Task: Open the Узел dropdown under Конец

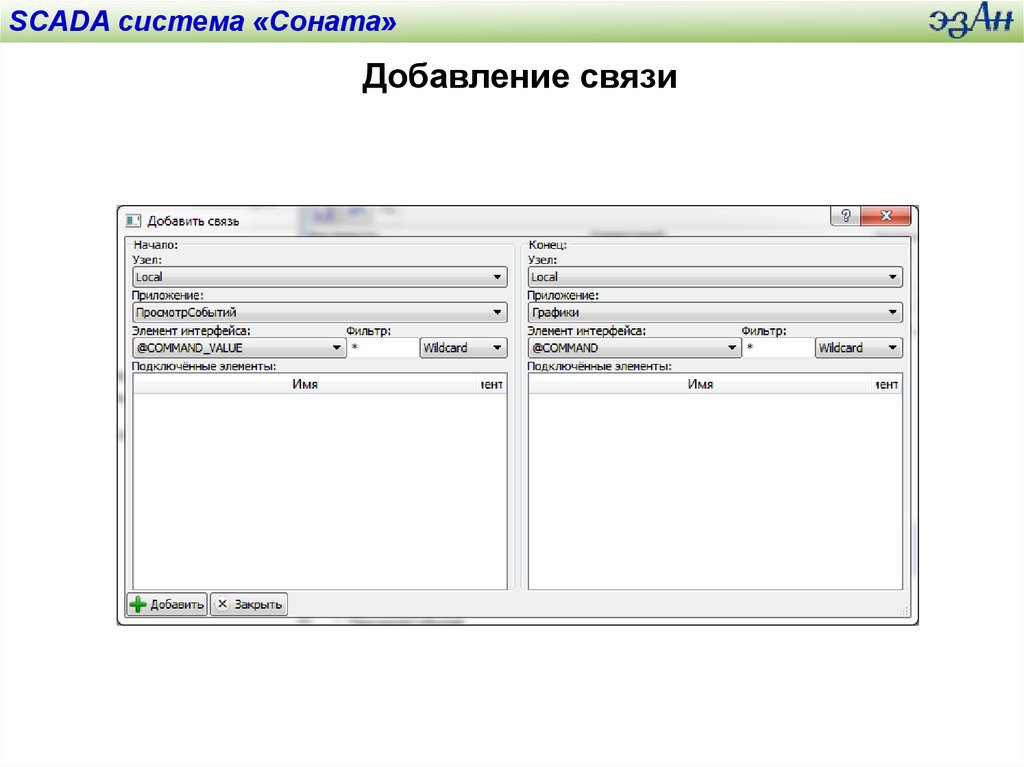Action: (715, 277)
